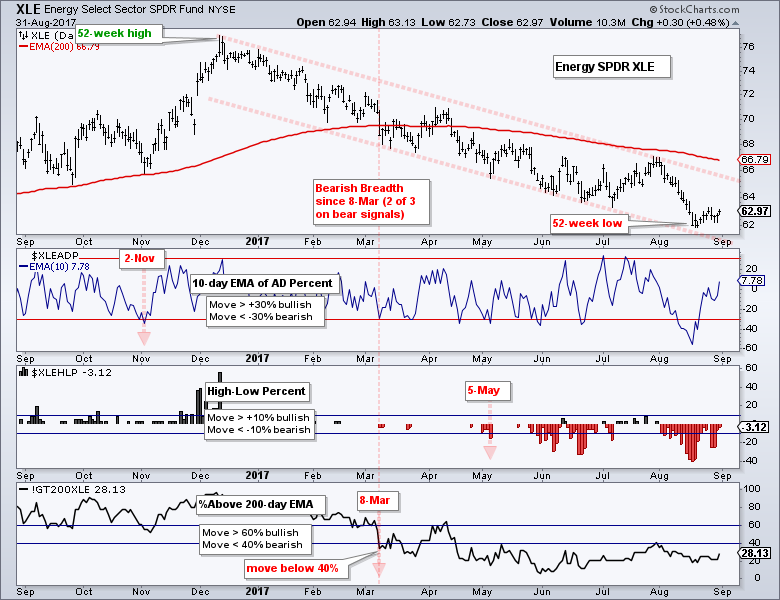Click the 7.78 value tag on AD Percent axis
The width and height of the screenshot is (780, 600).
tap(754, 281)
